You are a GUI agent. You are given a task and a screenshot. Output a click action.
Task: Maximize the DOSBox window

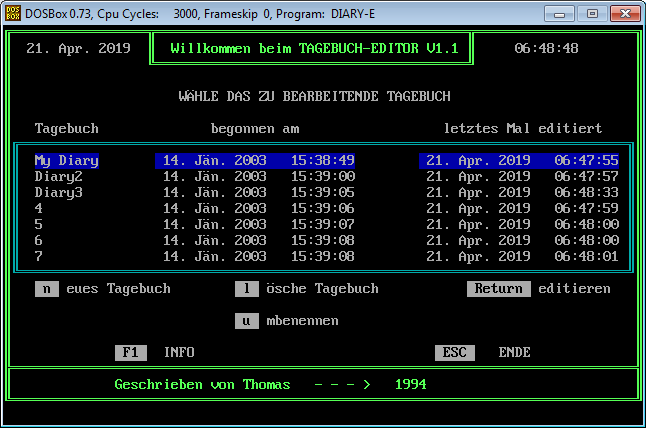tap(591, 14)
